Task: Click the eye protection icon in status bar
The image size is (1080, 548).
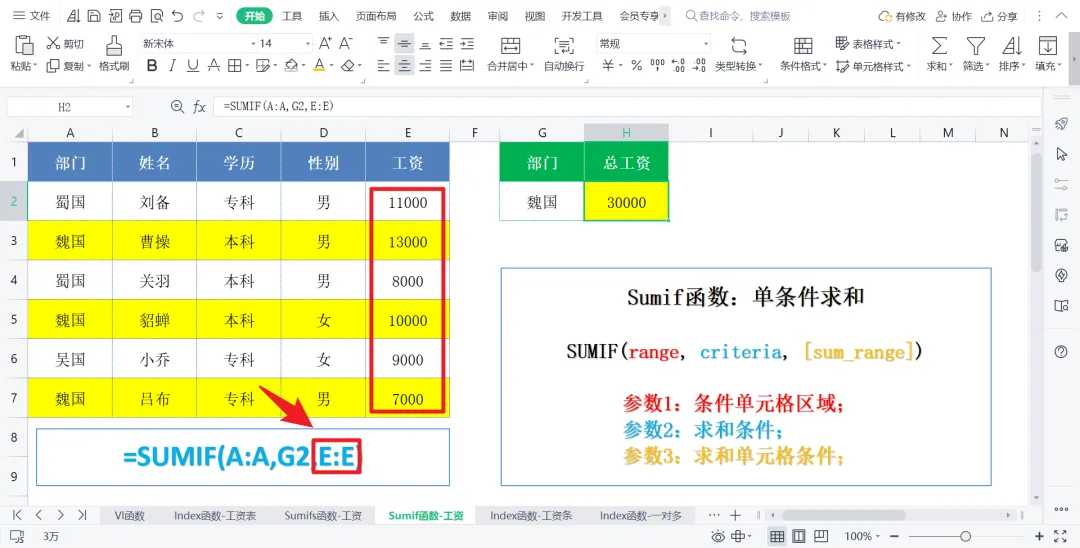Action: [x=718, y=536]
